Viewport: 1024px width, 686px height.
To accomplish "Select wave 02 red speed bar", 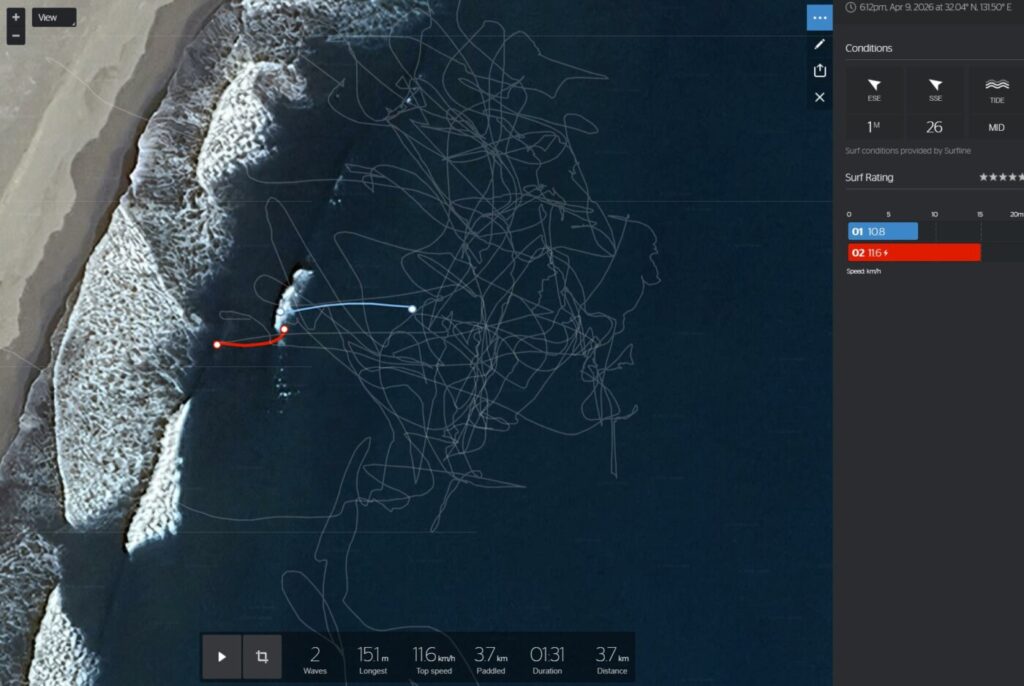I will pos(914,253).
